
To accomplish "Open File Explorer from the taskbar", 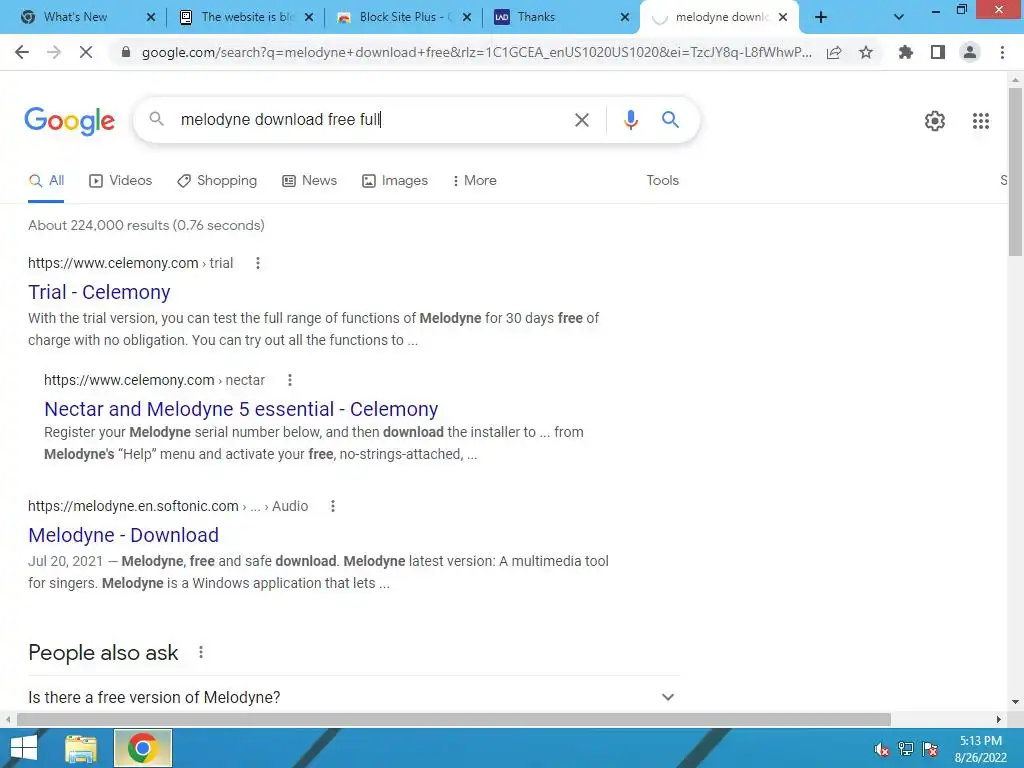I will [80, 748].
